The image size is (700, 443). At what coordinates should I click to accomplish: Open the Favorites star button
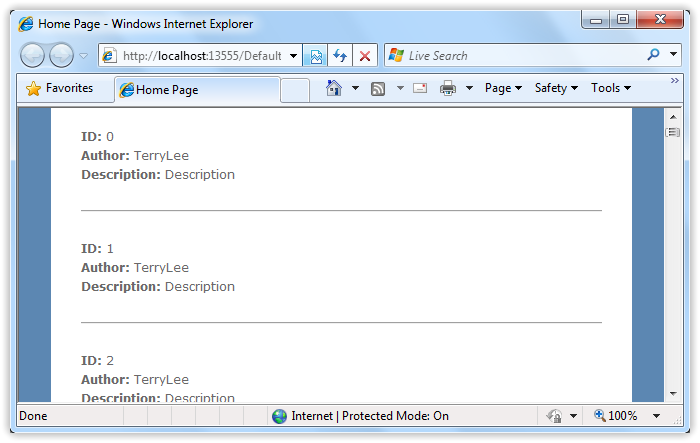pos(60,88)
